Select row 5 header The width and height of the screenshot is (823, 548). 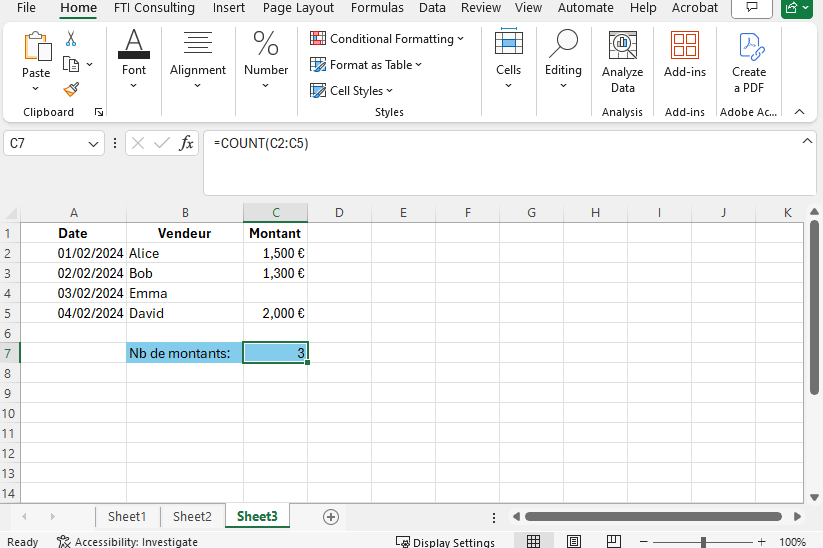coord(8,313)
